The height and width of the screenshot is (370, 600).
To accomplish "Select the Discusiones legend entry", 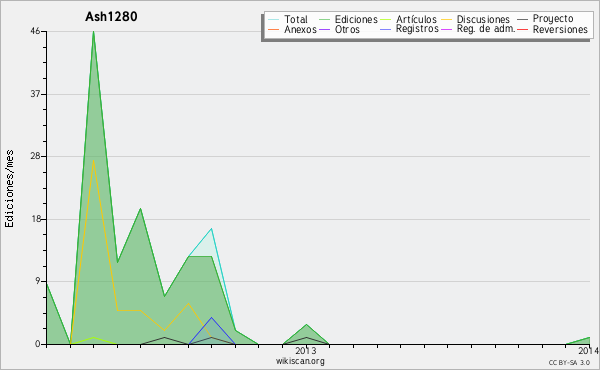I will [x=483, y=19].
